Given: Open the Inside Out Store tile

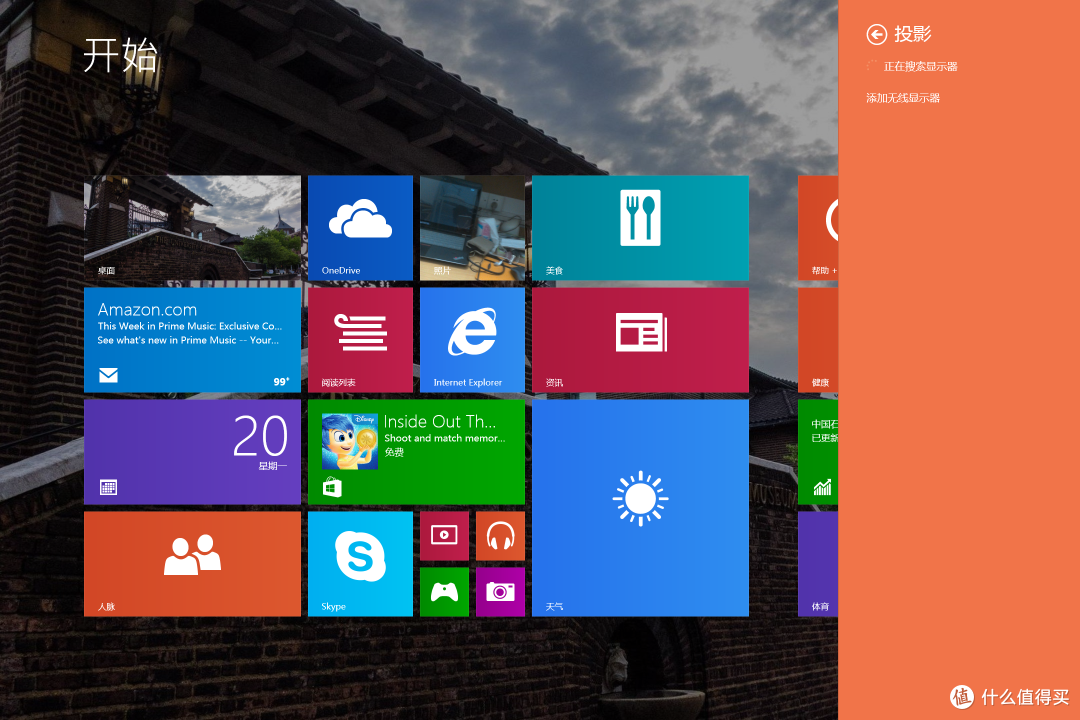Looking at the screenshot, I should [416, 452].
